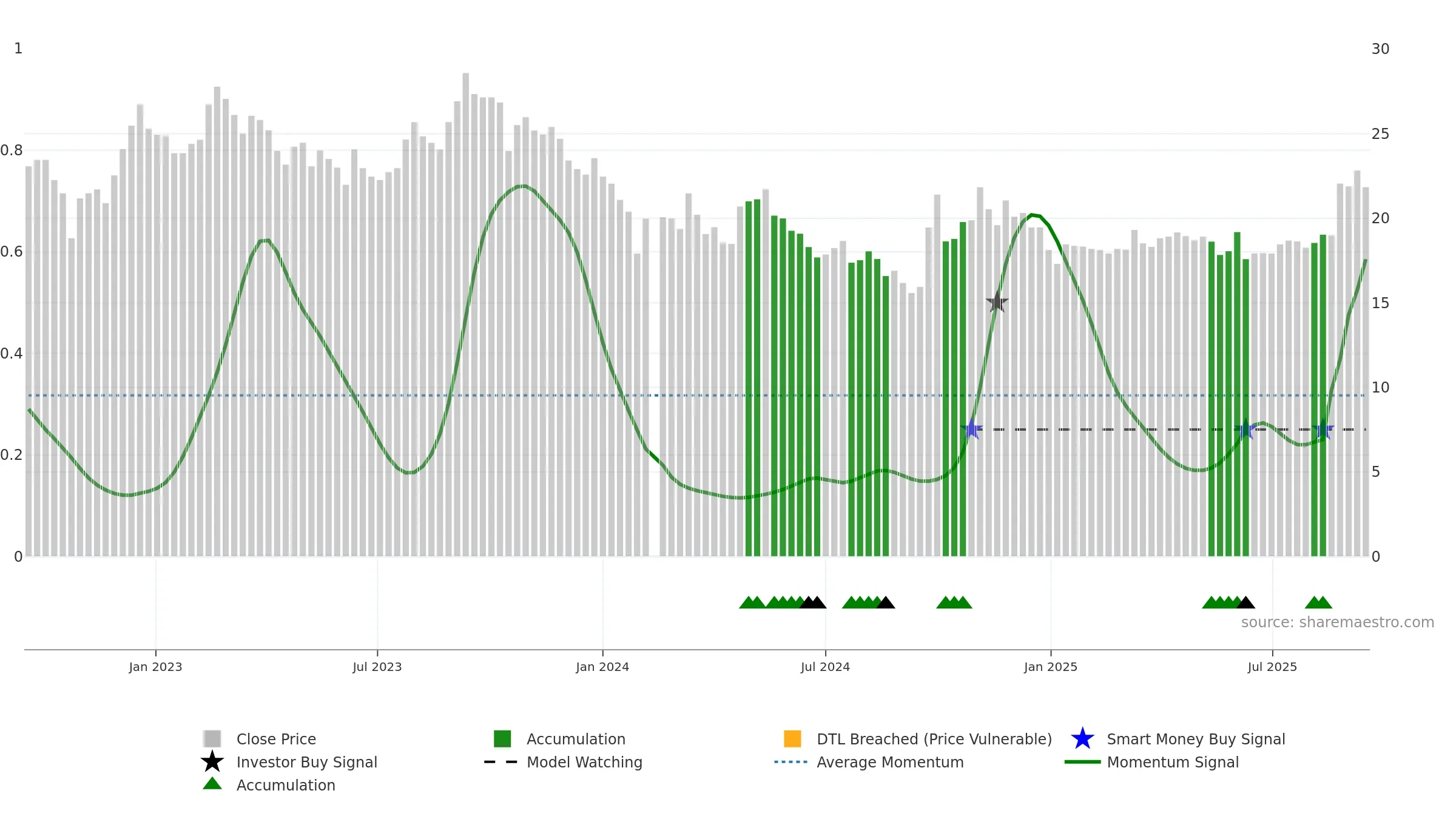The image size is (1456, 819).
Task: Click the Investor Buy Signal legend label
Action: (307, 762)
